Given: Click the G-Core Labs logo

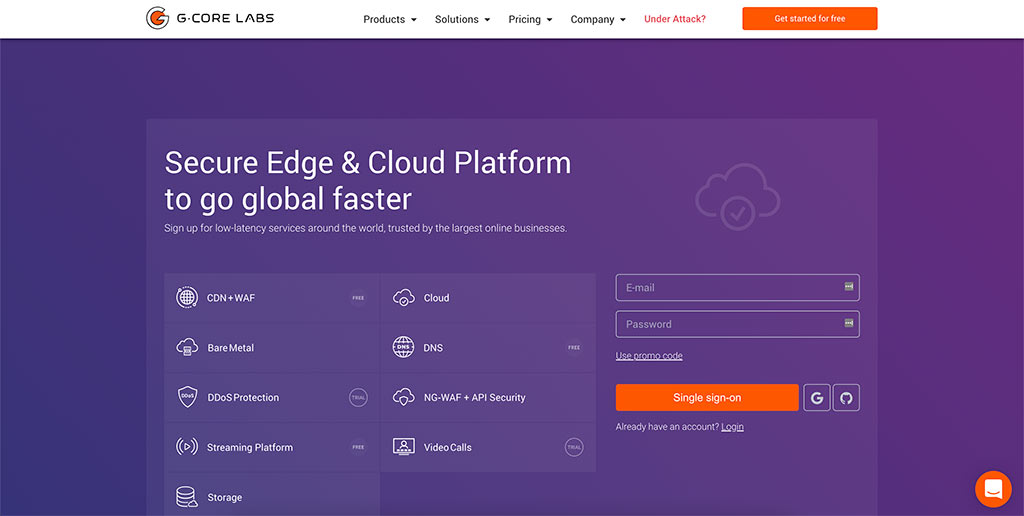Looking at the screenshot, I should tap(210, 18).
